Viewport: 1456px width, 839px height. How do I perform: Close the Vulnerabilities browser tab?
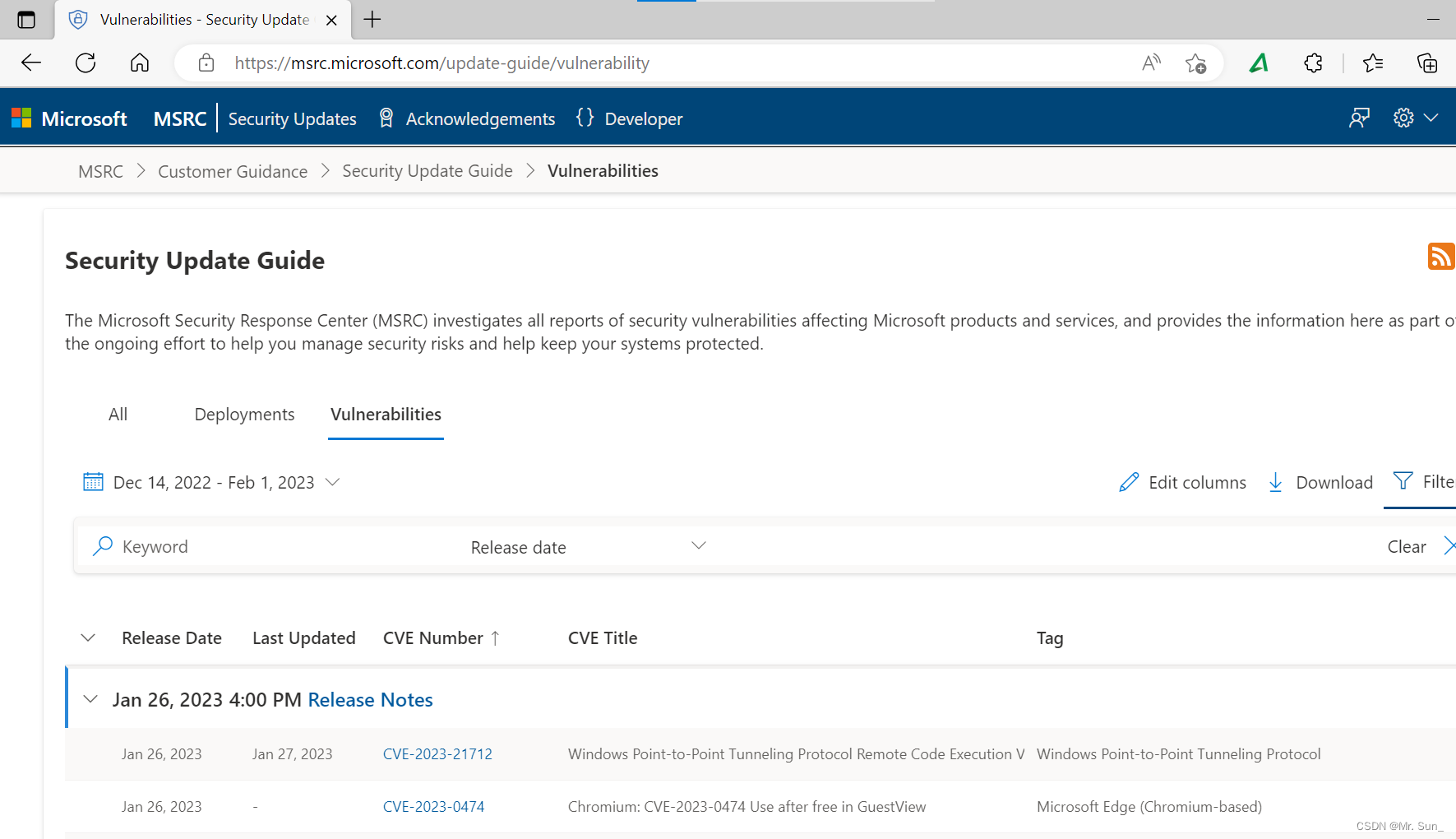(x=331, y=20)
